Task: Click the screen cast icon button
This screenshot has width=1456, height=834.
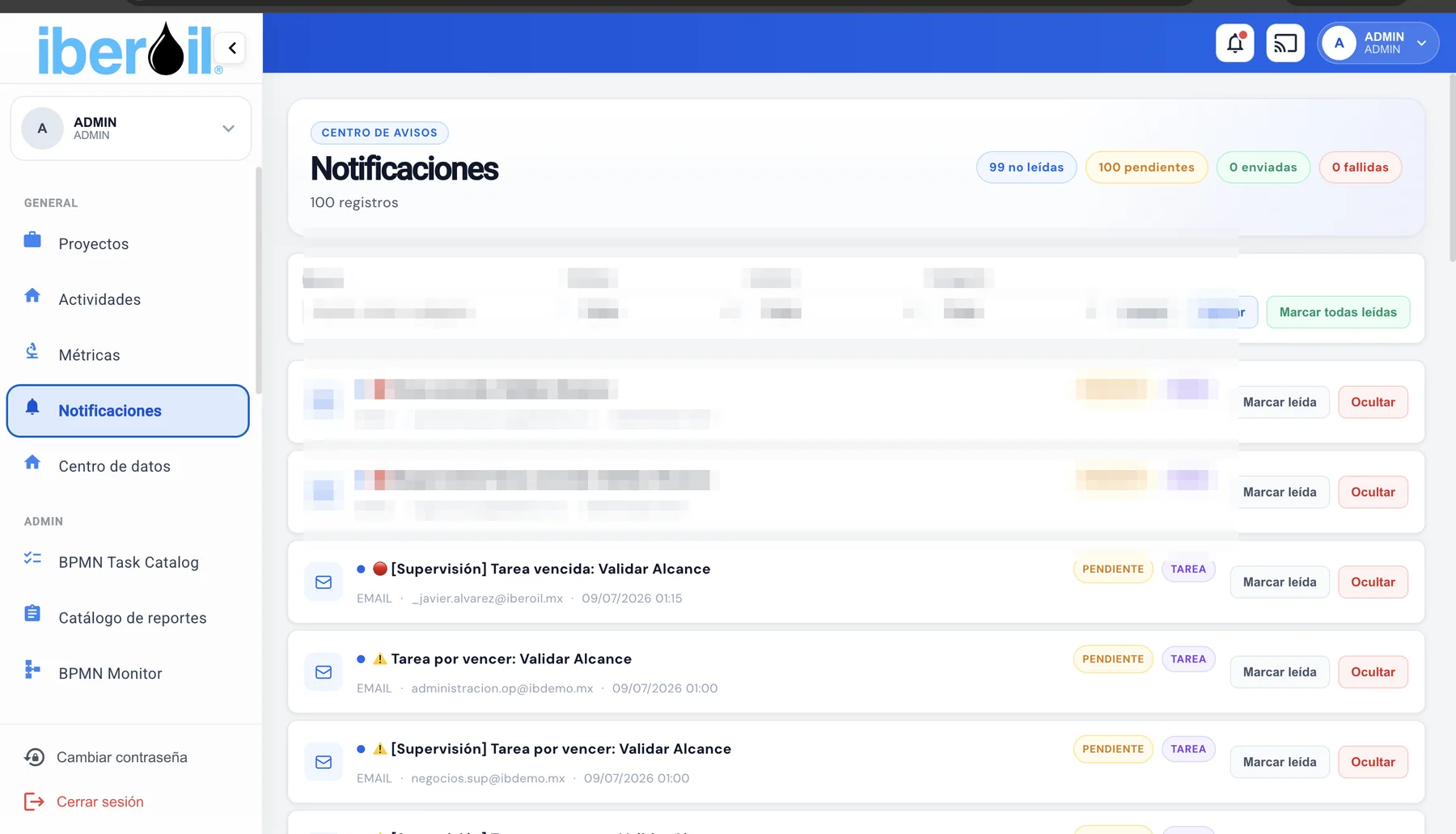Action: [1285, 43]
